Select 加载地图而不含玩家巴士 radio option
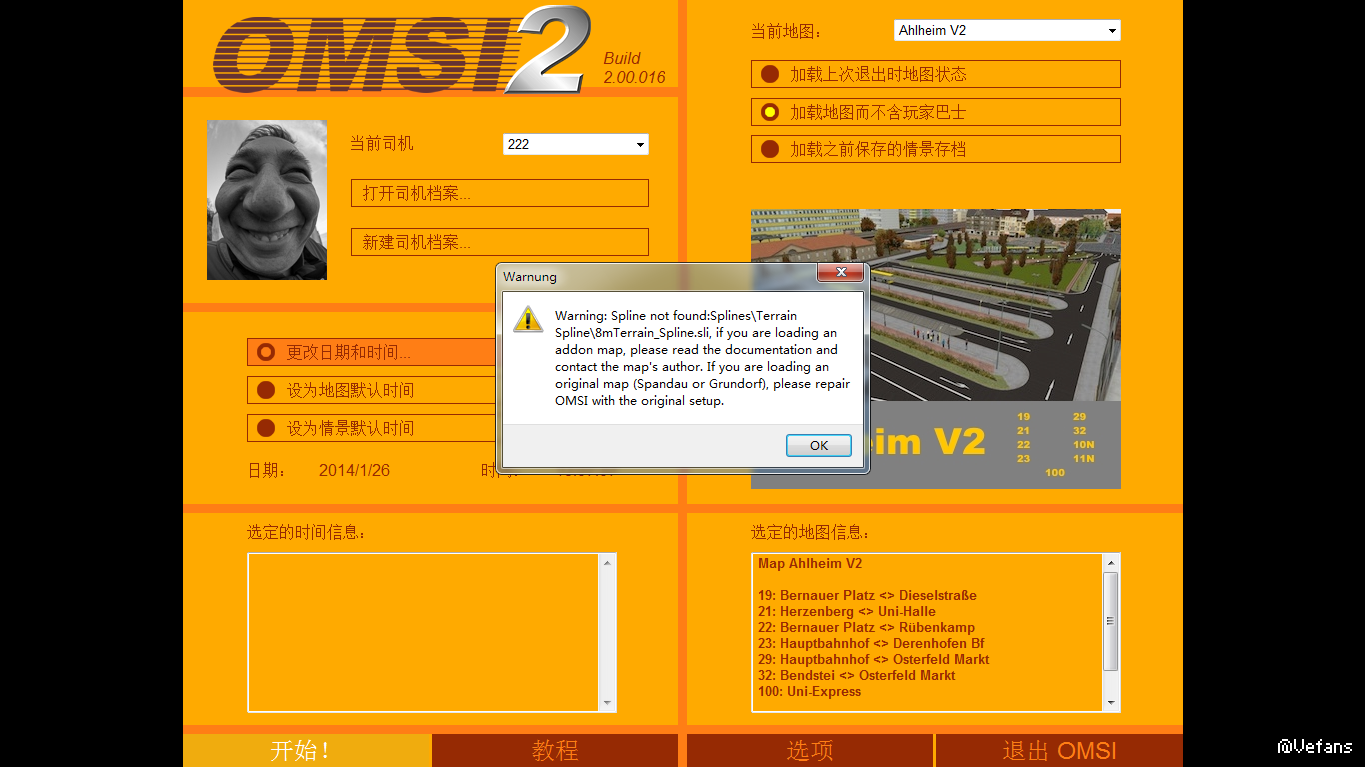1365x767 pixels. coord(770,112)
